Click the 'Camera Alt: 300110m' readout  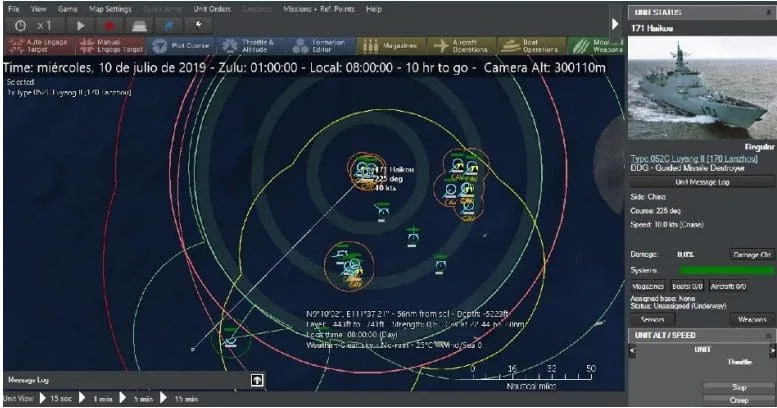[x=545, y=68]
